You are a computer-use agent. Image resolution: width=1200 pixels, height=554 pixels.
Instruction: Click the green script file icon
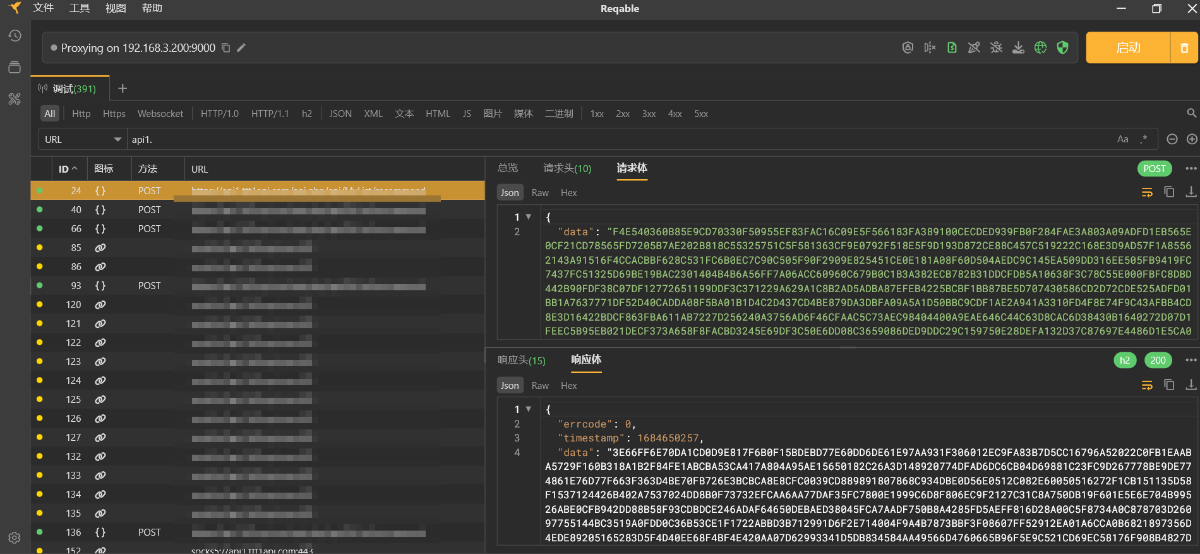[x=952, y=47]
